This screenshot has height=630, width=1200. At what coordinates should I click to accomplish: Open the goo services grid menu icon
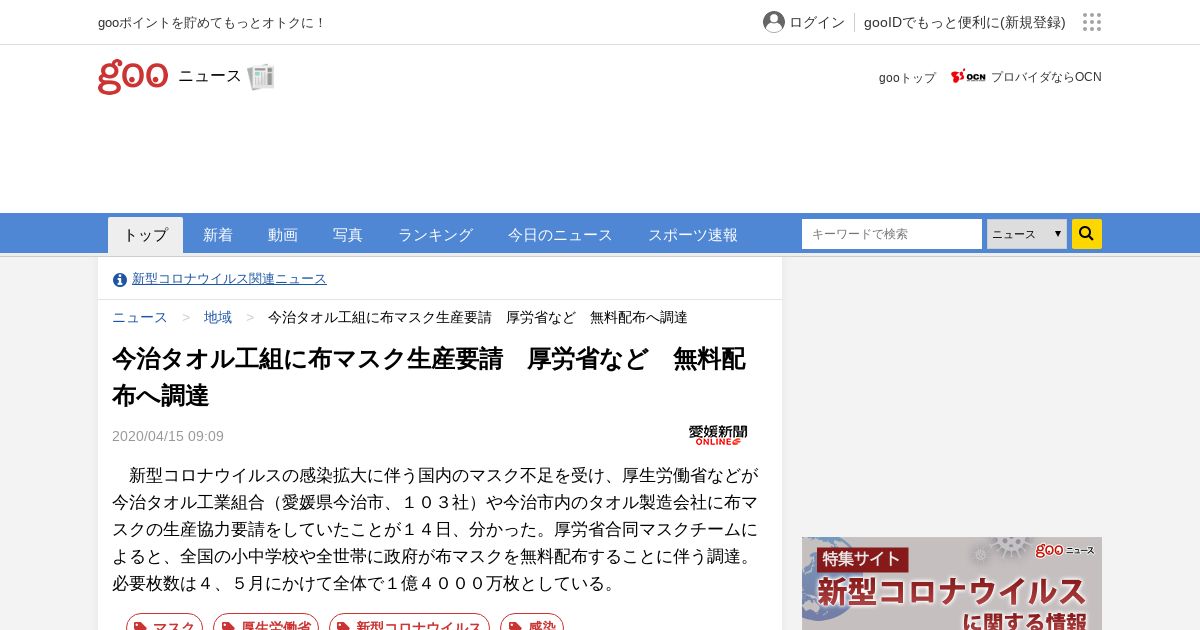[x=1092, y=22]
